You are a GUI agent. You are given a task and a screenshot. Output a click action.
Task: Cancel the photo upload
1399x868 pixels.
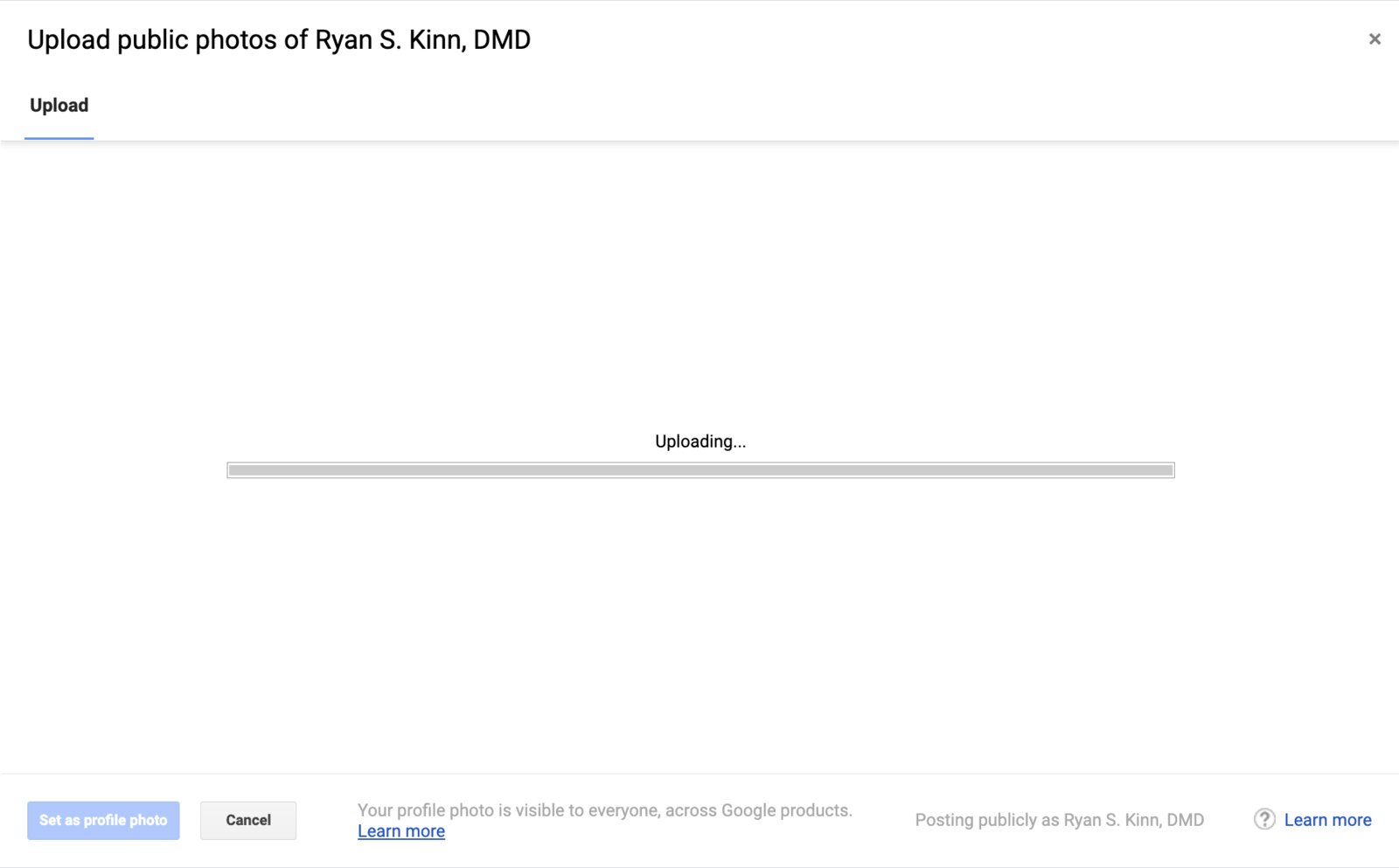248,821
